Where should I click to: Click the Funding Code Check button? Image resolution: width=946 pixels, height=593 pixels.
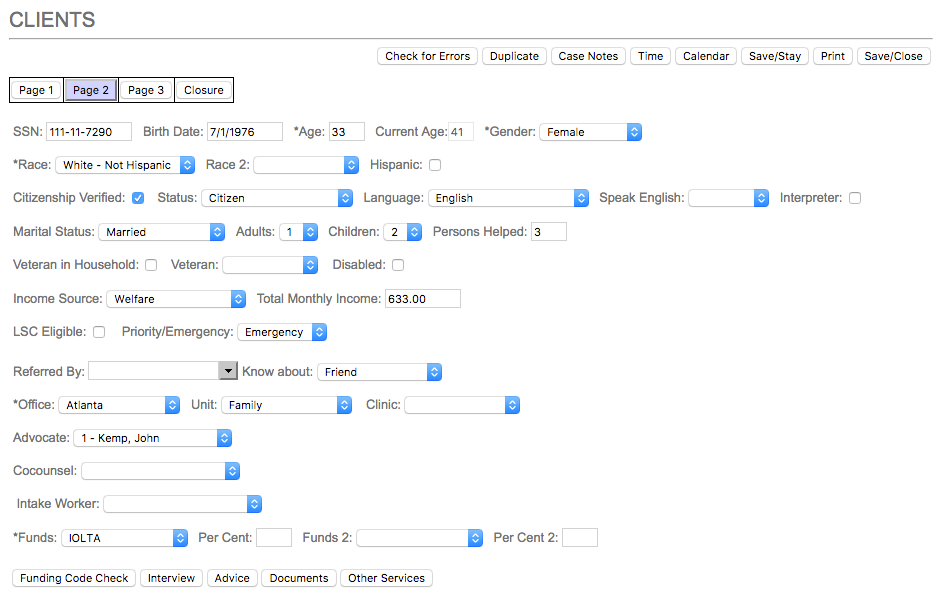pyautogui.click(x=74, y=578)
